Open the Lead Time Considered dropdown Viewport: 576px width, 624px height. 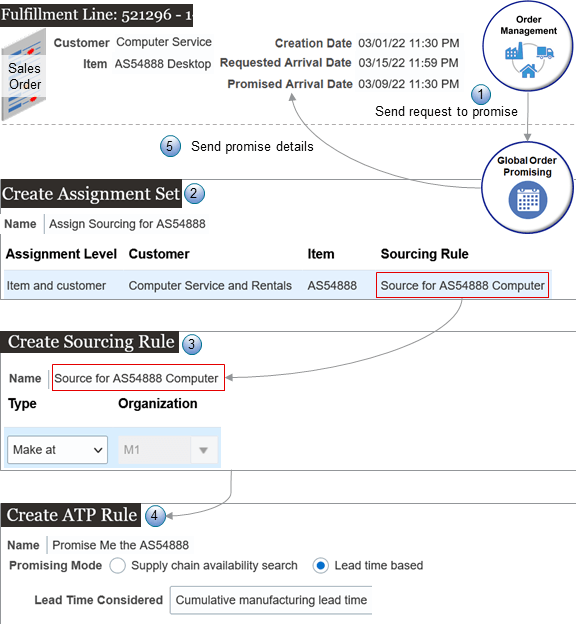(x=271, y=600)
